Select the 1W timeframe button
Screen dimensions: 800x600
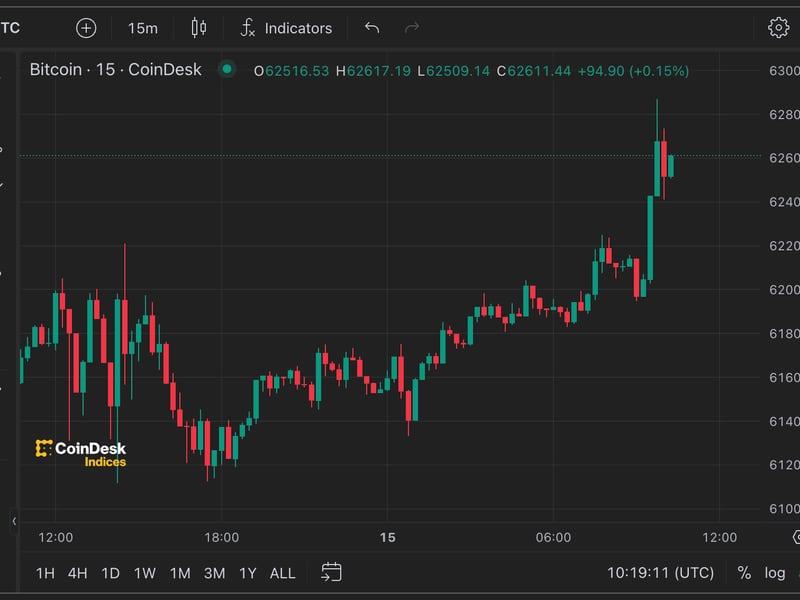[144, 573]
